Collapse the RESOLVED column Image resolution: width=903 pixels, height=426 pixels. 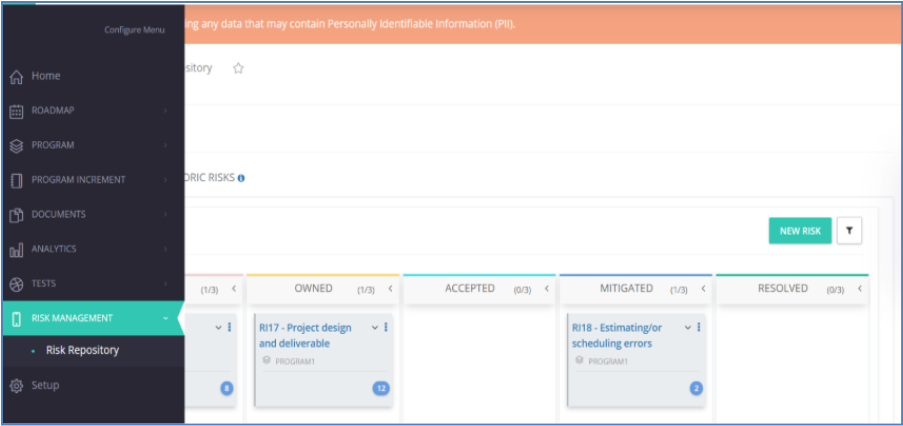coord(859,288)
